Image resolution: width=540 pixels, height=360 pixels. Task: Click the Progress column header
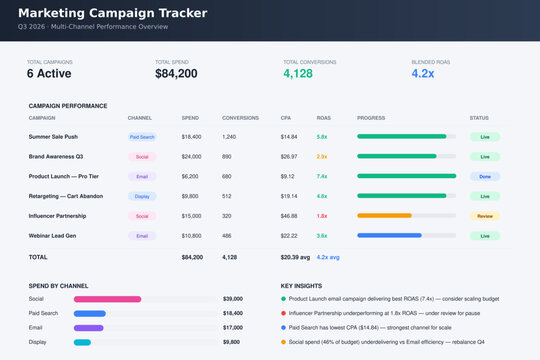[371, 118]
